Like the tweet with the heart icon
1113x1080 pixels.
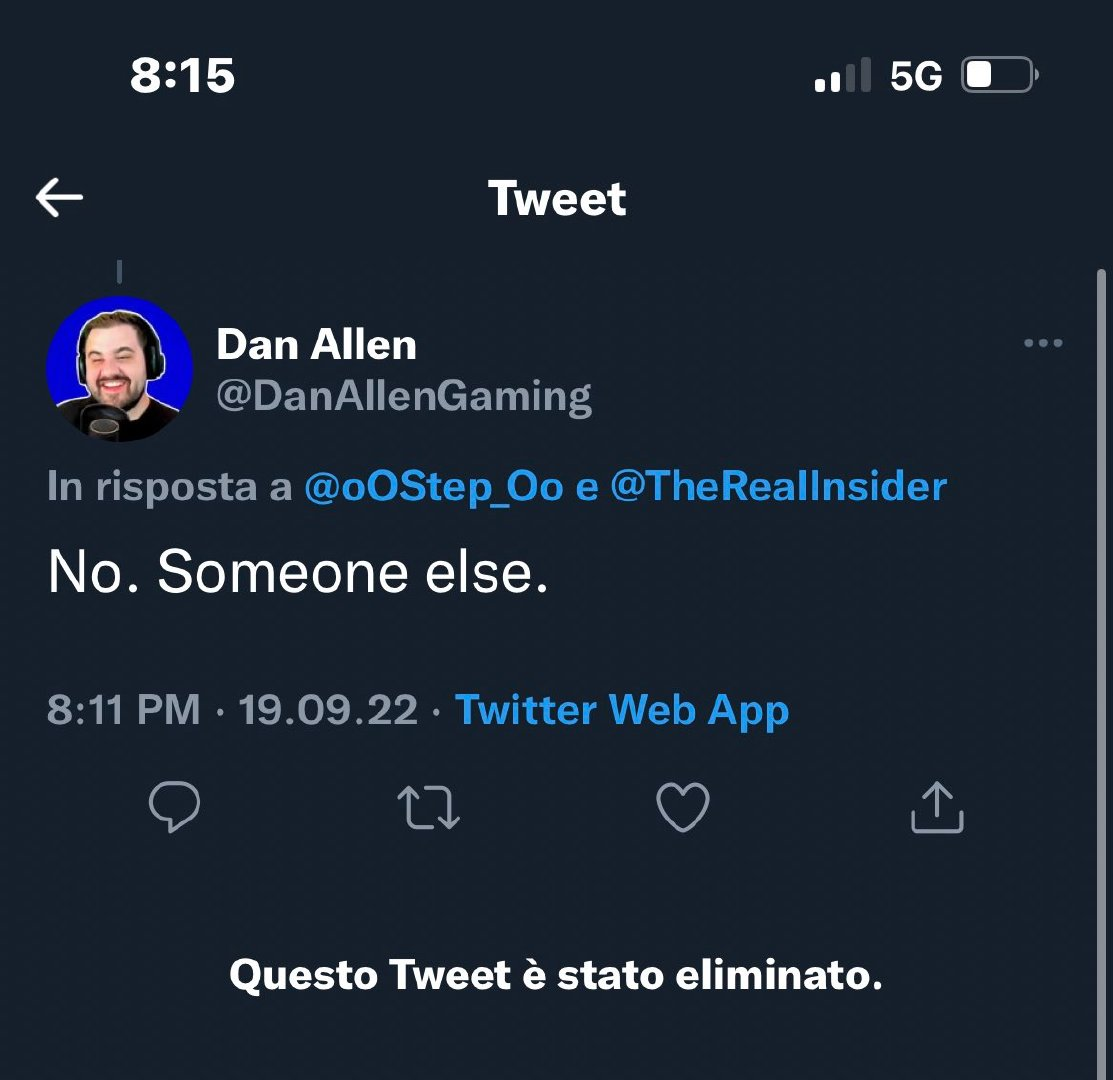[x=683, y=807]
